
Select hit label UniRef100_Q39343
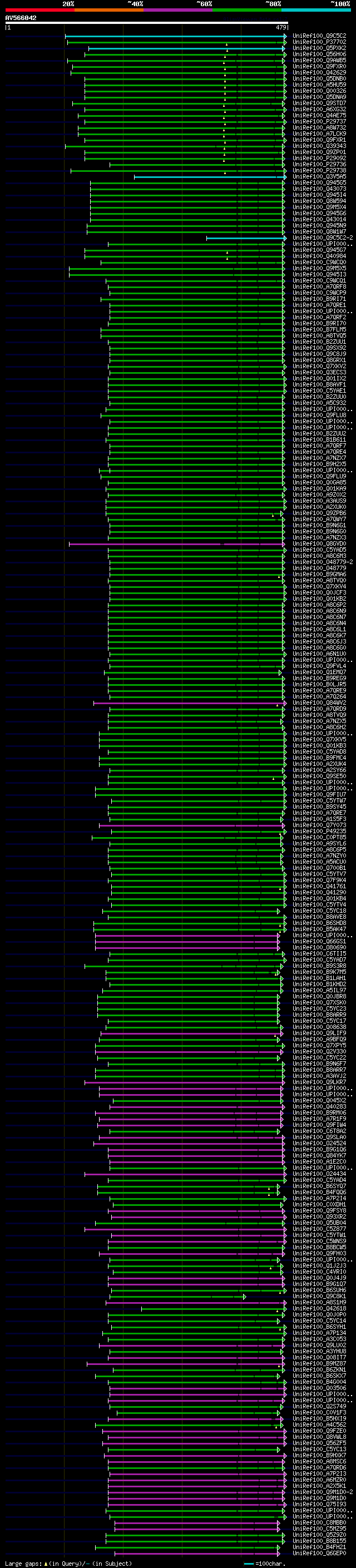[x=319, y=146]
